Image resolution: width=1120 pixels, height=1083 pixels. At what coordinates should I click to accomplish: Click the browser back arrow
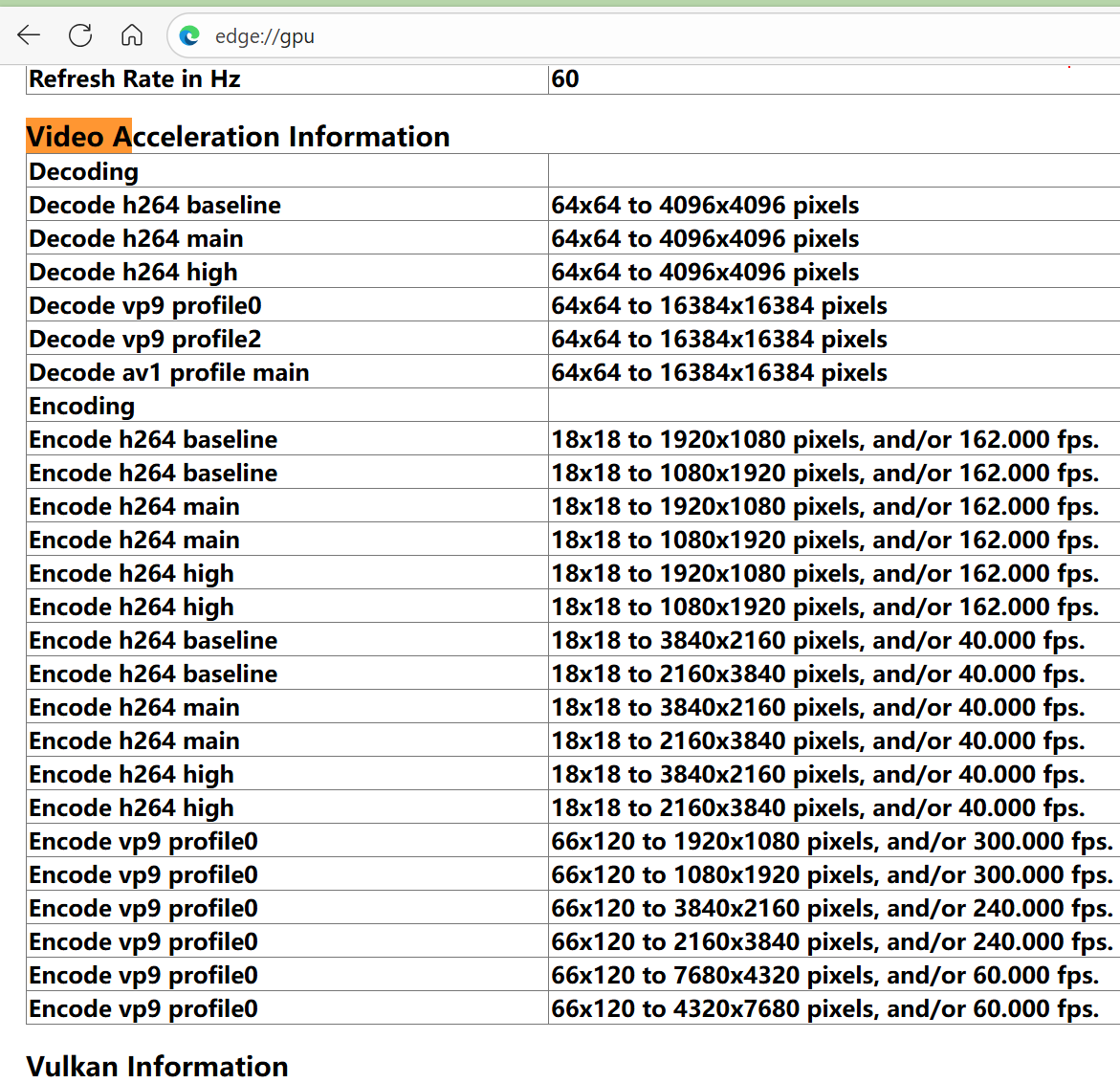pyautogui.click(x=29, y=35)
